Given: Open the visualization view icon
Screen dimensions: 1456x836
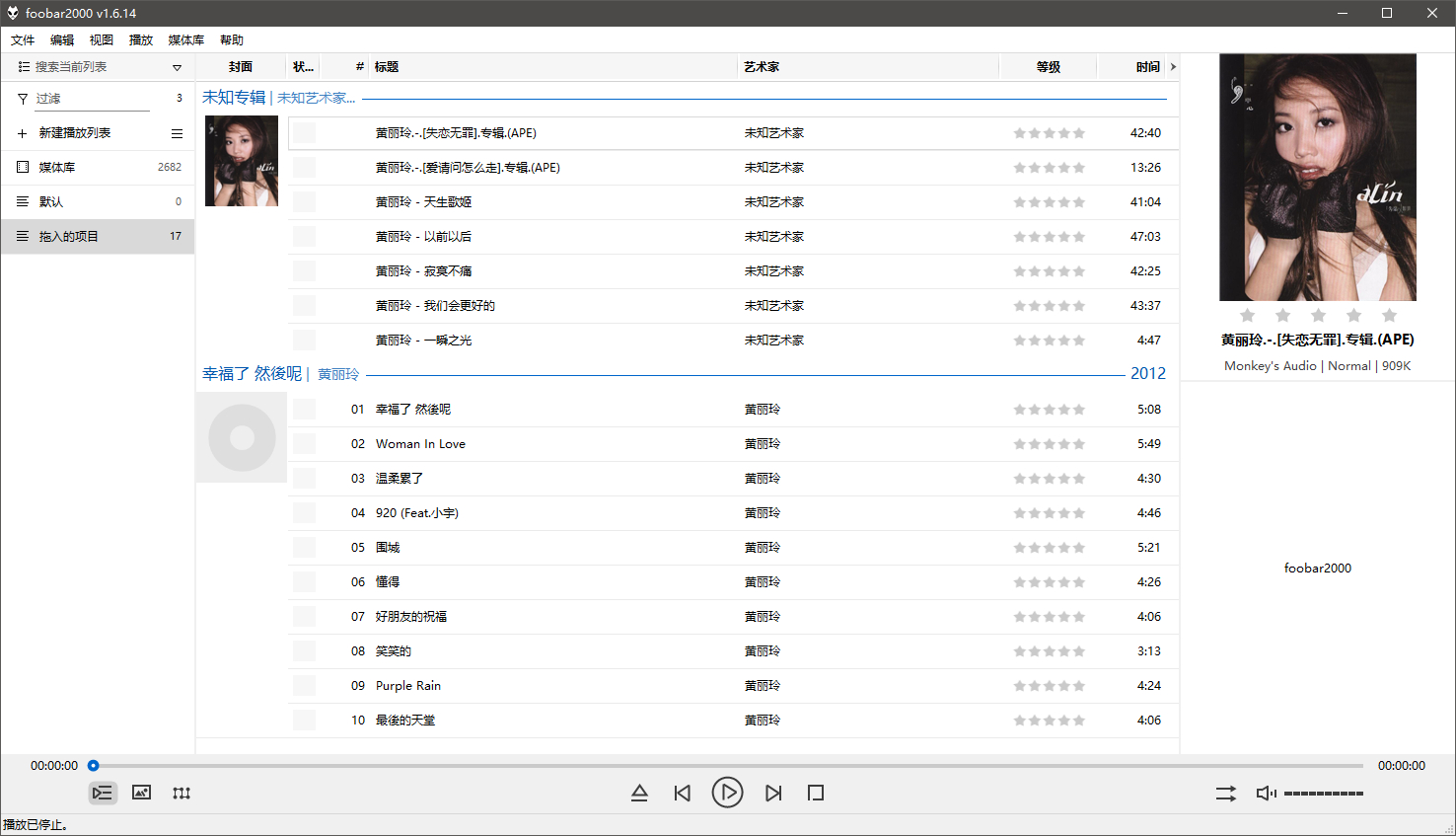Looking at the screenshot, I should [182, 793].
